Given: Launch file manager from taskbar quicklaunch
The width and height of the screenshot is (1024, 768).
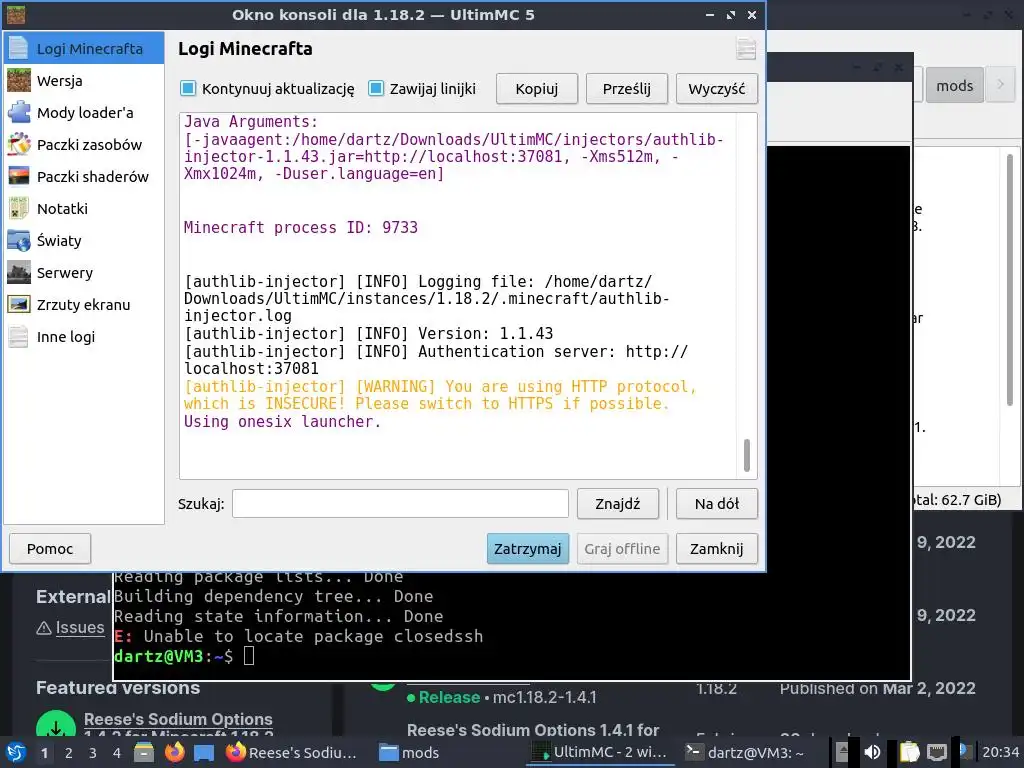Looking at the screenshot, I should tap(144, 752).
